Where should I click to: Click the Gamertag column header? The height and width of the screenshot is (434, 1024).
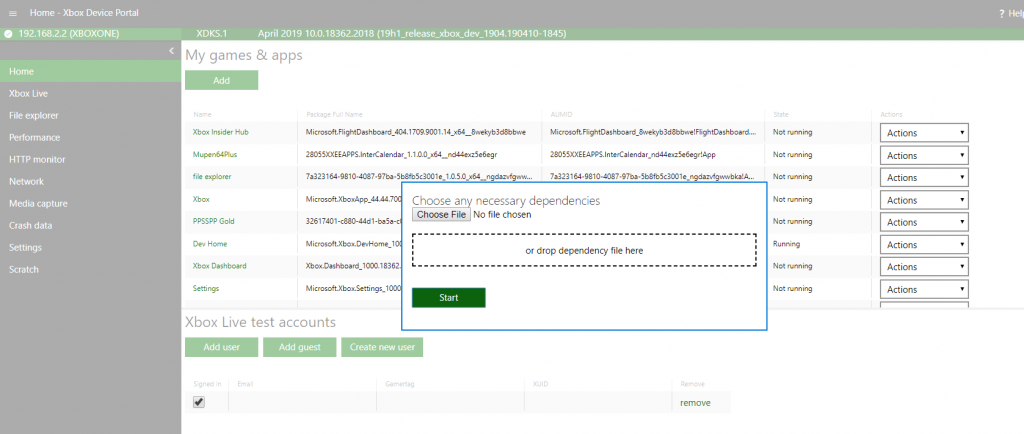[x=400, y=384]
